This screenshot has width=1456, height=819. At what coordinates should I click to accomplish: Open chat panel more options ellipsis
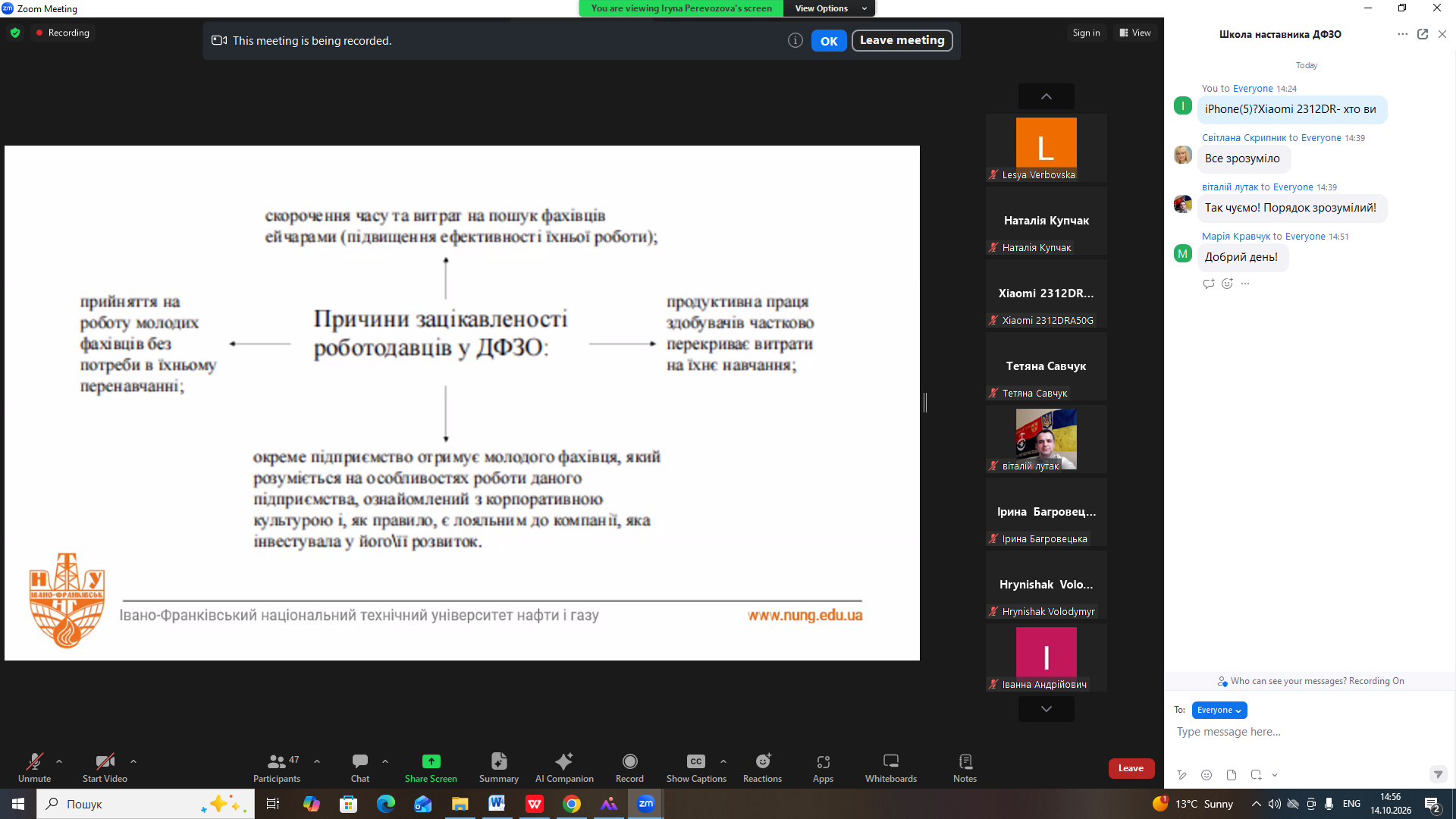[1402, 34]
